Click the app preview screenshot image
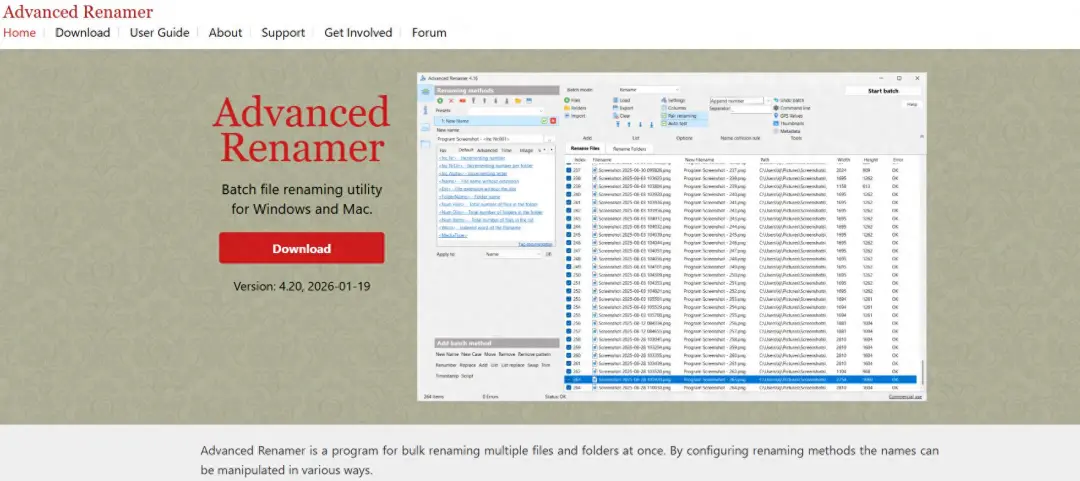 click(x=672, y=236)
